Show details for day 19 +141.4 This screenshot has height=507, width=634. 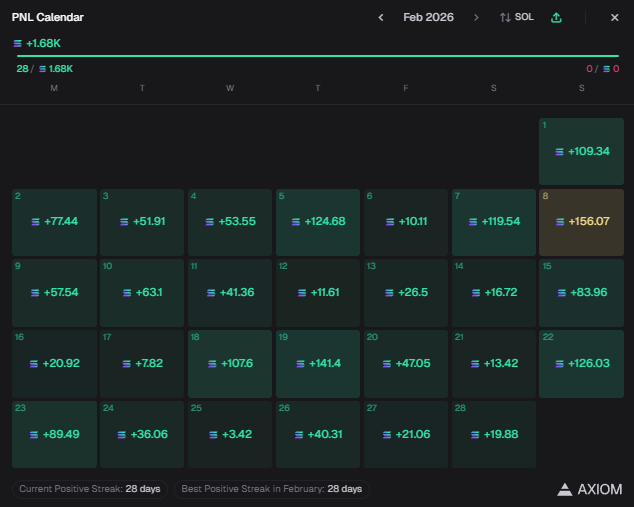point(318,364)
